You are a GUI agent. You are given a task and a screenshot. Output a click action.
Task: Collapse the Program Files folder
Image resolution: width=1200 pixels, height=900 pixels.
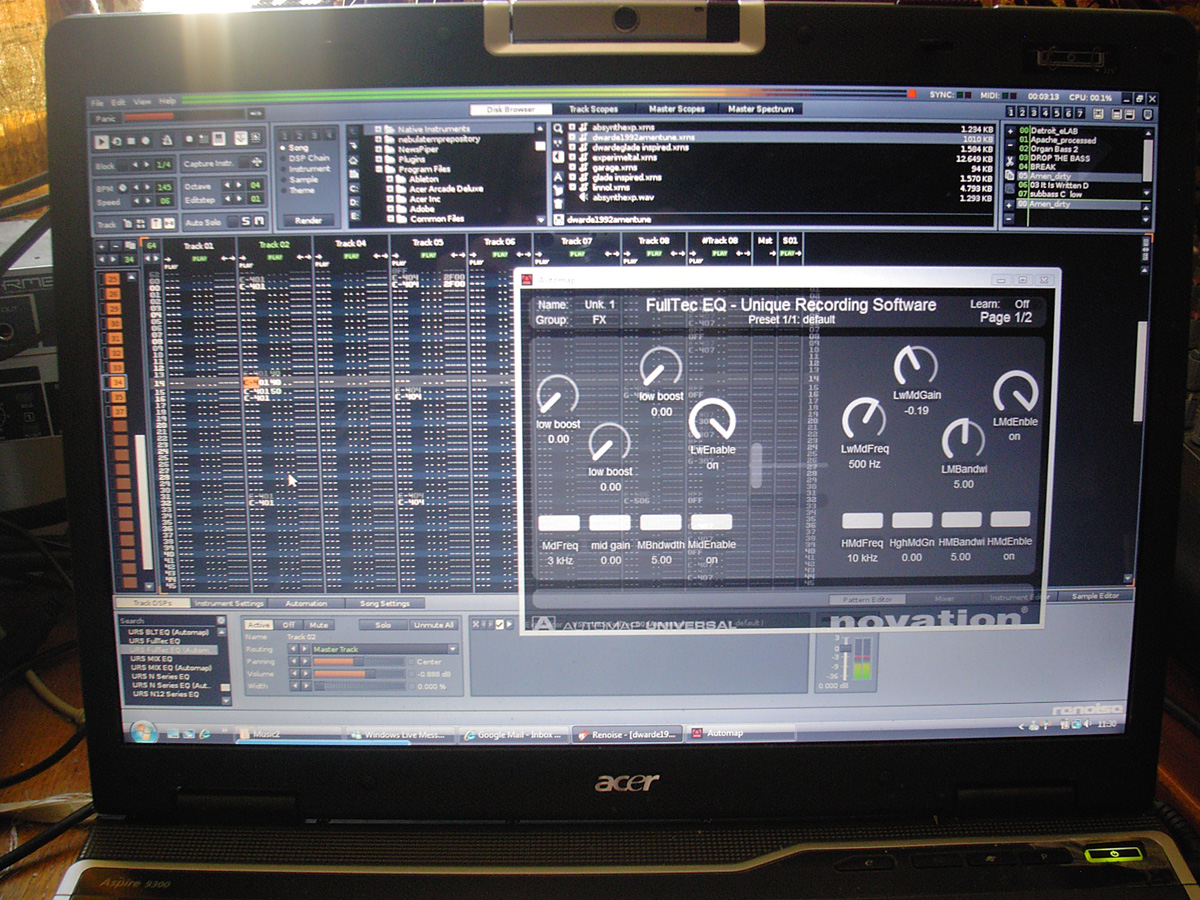click(379, 170)
